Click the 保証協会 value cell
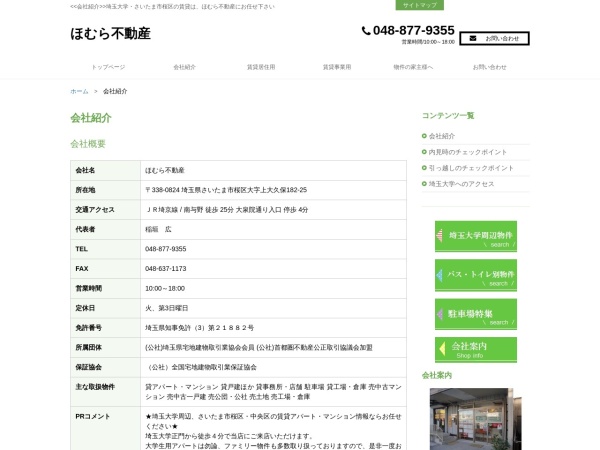600x450 pixels. point(273,367)
